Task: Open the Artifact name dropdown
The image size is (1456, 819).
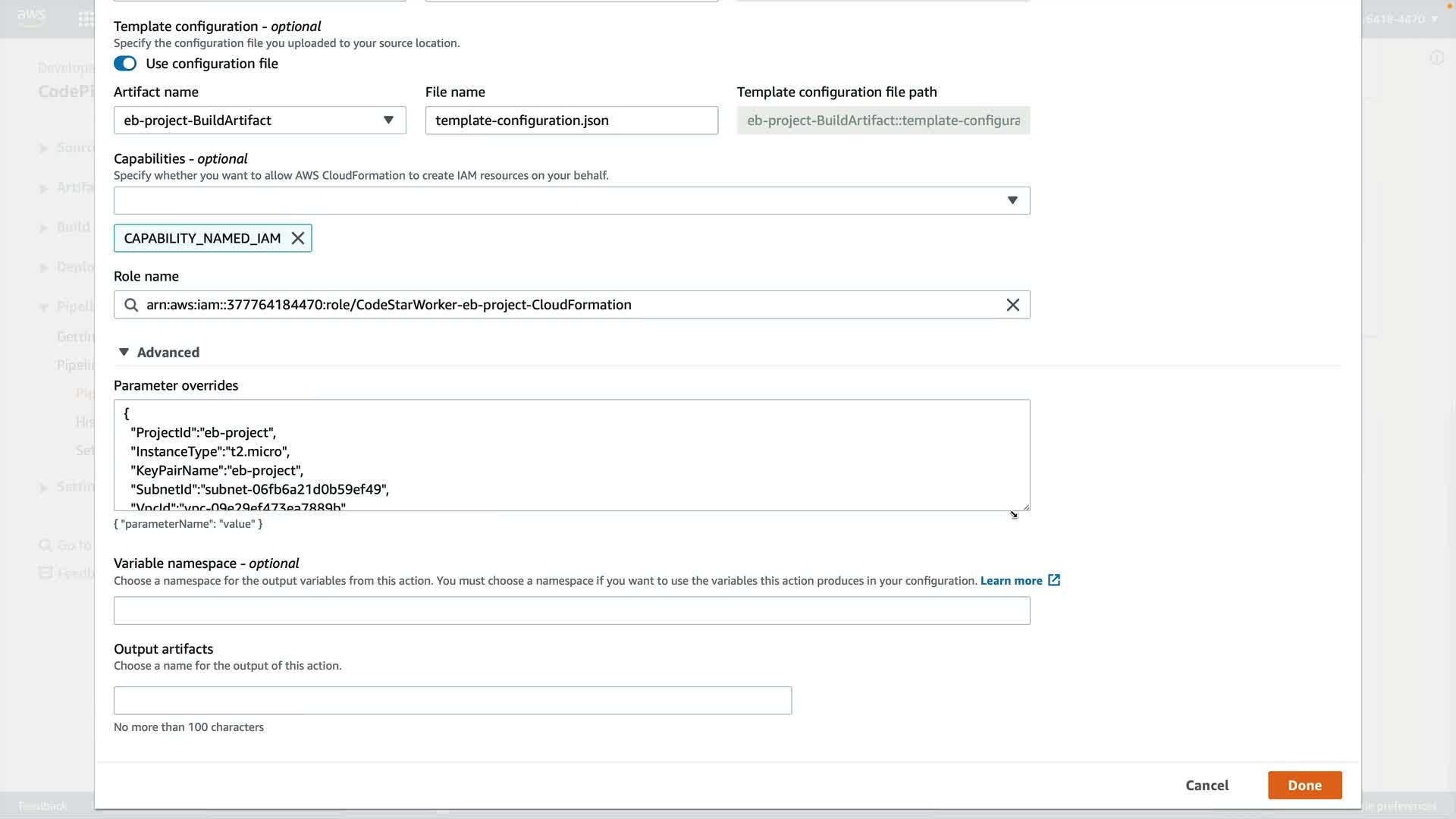Action: (259, 121)
